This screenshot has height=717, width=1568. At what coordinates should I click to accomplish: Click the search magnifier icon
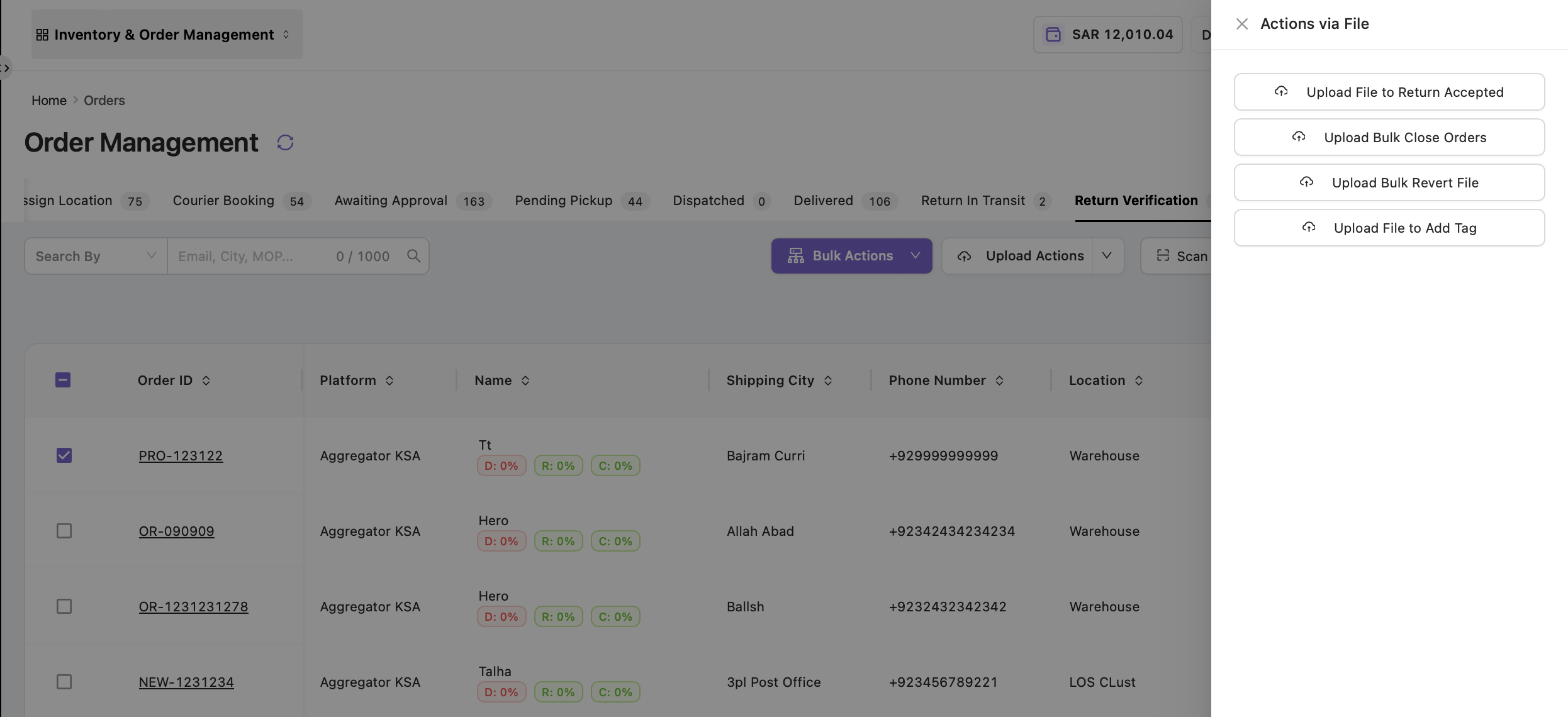pyautogui.click(x=413, y=255)
